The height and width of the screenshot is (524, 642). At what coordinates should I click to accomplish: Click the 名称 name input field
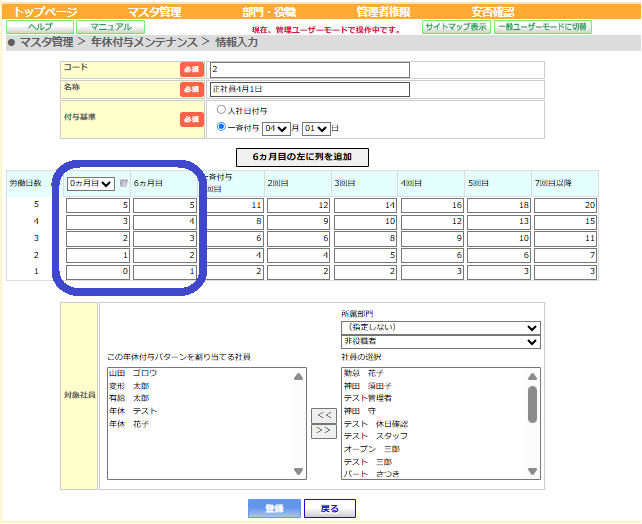[310, 89]
